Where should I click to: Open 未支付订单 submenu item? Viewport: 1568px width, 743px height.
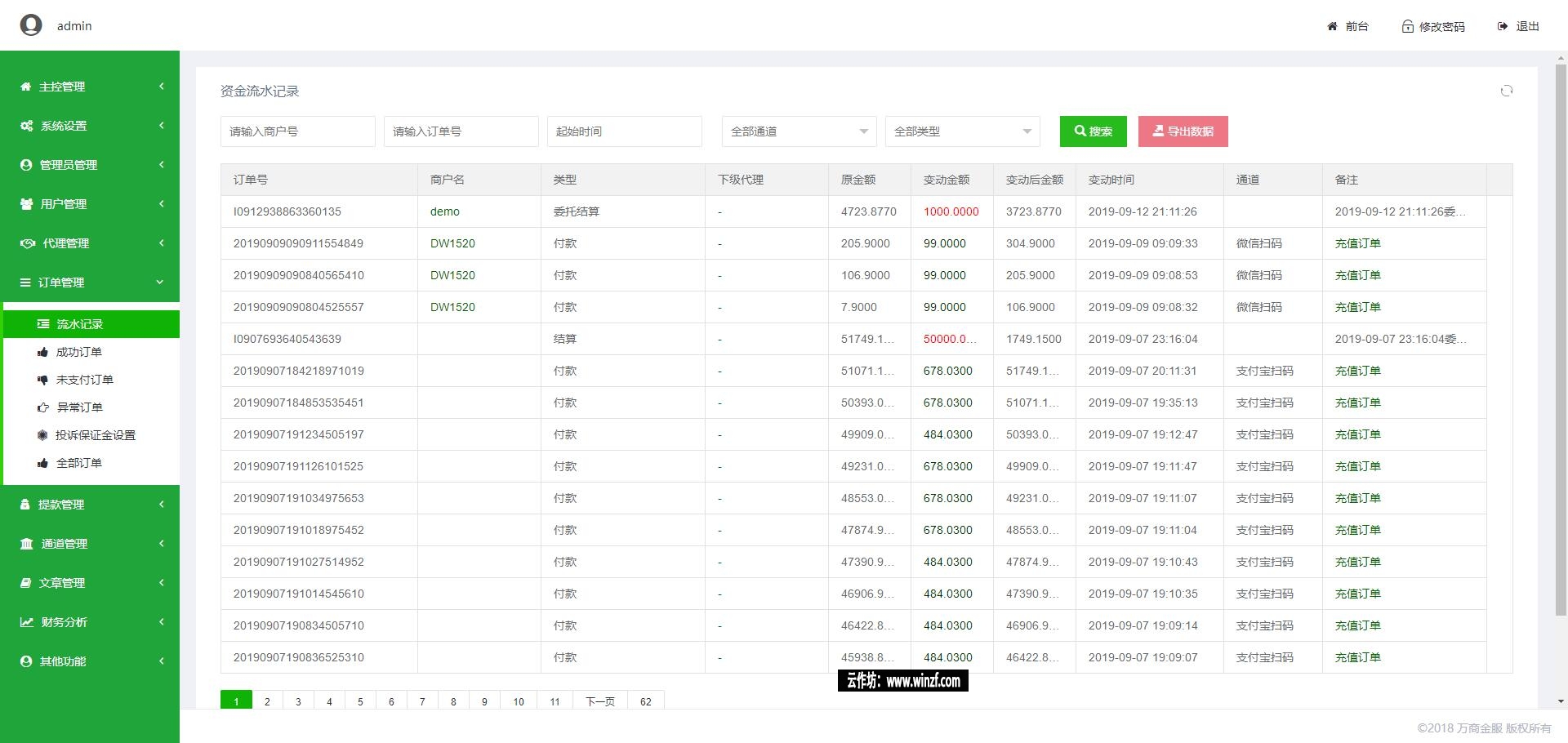[x=84, y=380]
